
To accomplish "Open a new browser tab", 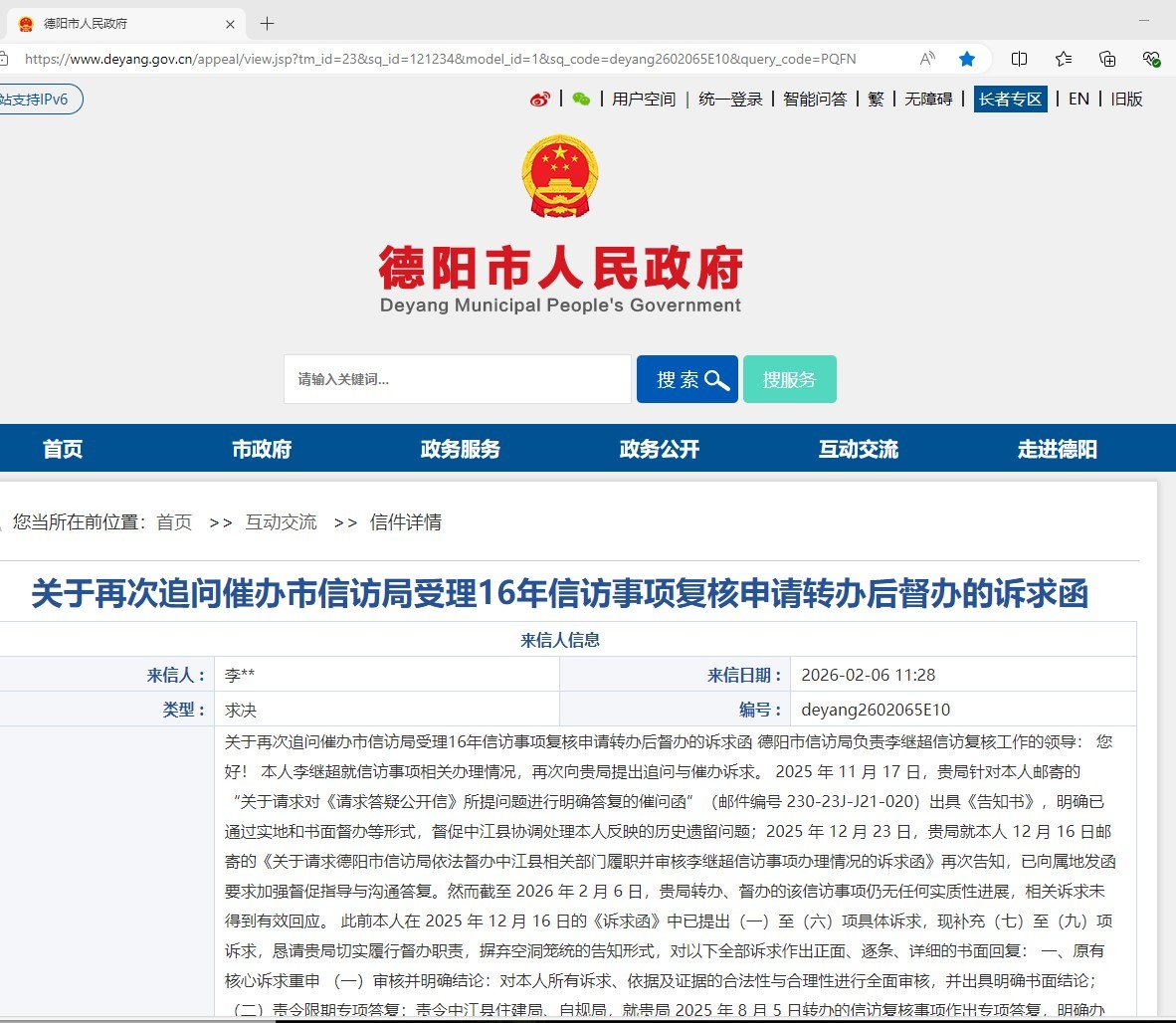I will click(267, 24).
